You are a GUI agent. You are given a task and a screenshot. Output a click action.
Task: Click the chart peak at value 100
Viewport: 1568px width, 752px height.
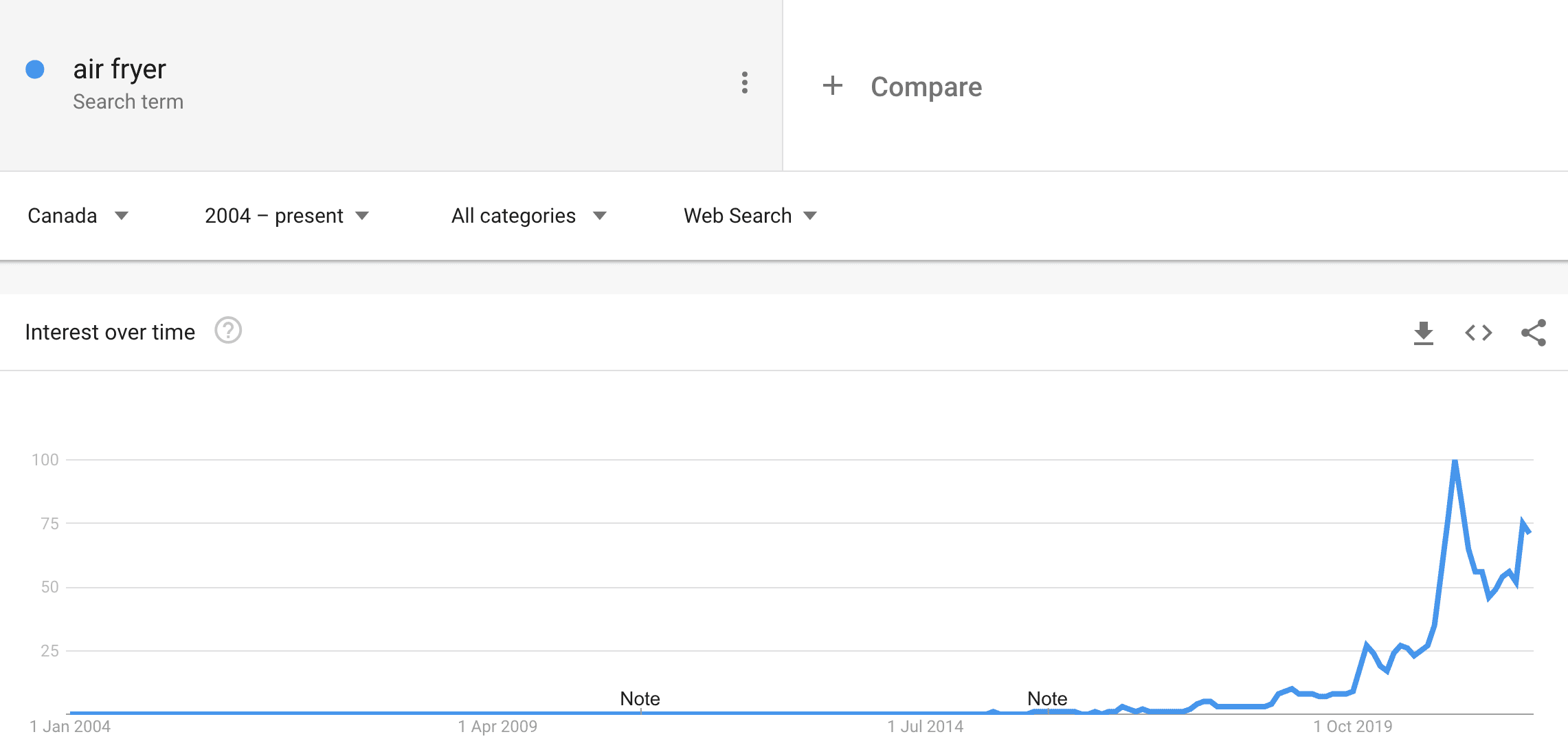(x=1455, y=461)
